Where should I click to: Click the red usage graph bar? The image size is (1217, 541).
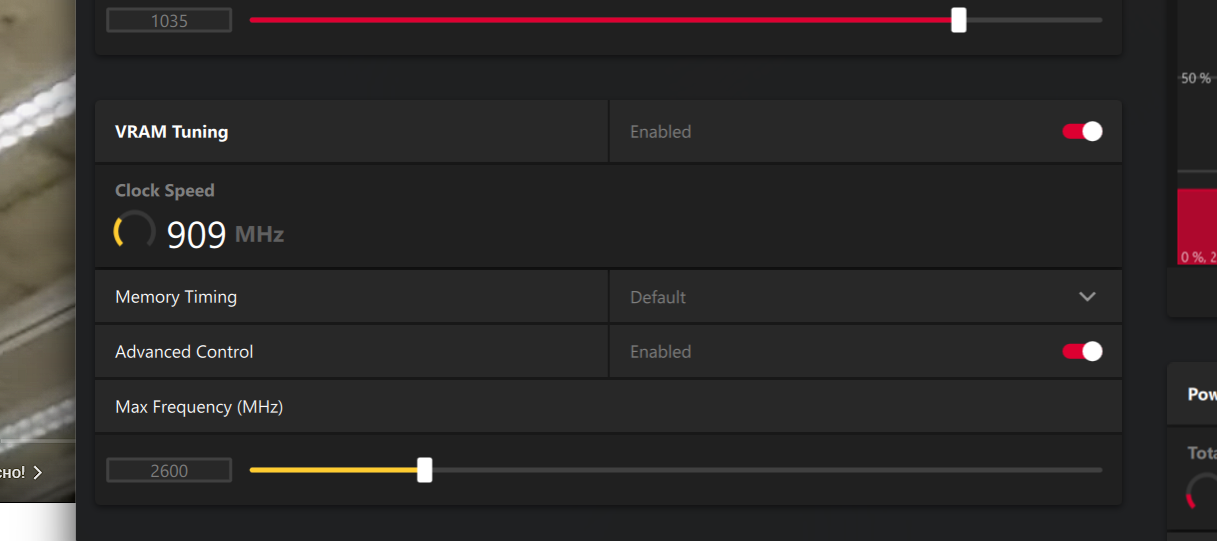(x=1197, y=225)
